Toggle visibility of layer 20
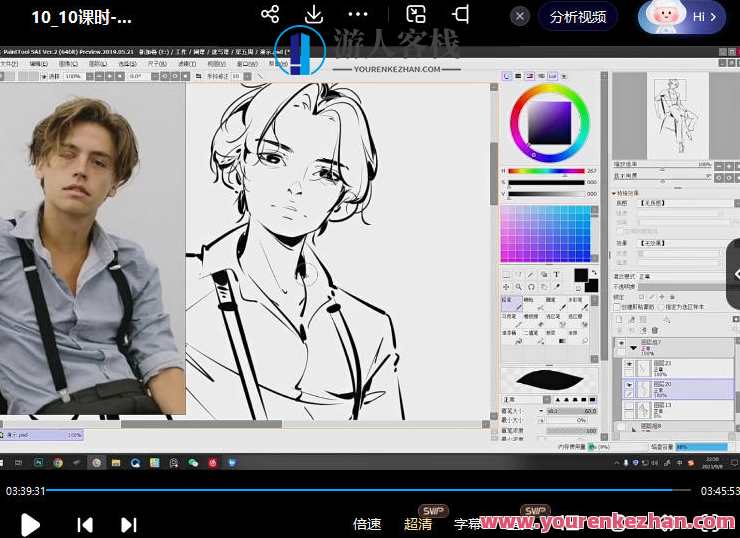The image size is (740, 538). pos(629,386)
